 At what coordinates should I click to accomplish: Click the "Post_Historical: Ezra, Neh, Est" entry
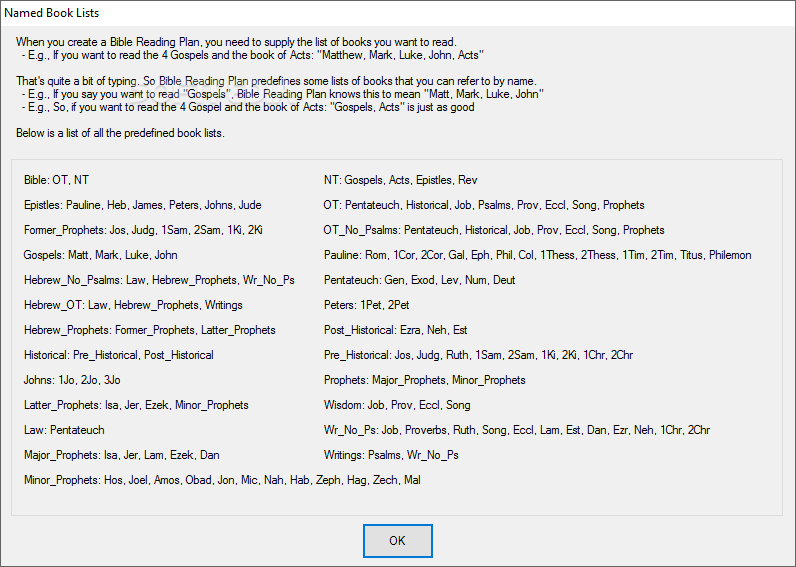click(395, 330)
